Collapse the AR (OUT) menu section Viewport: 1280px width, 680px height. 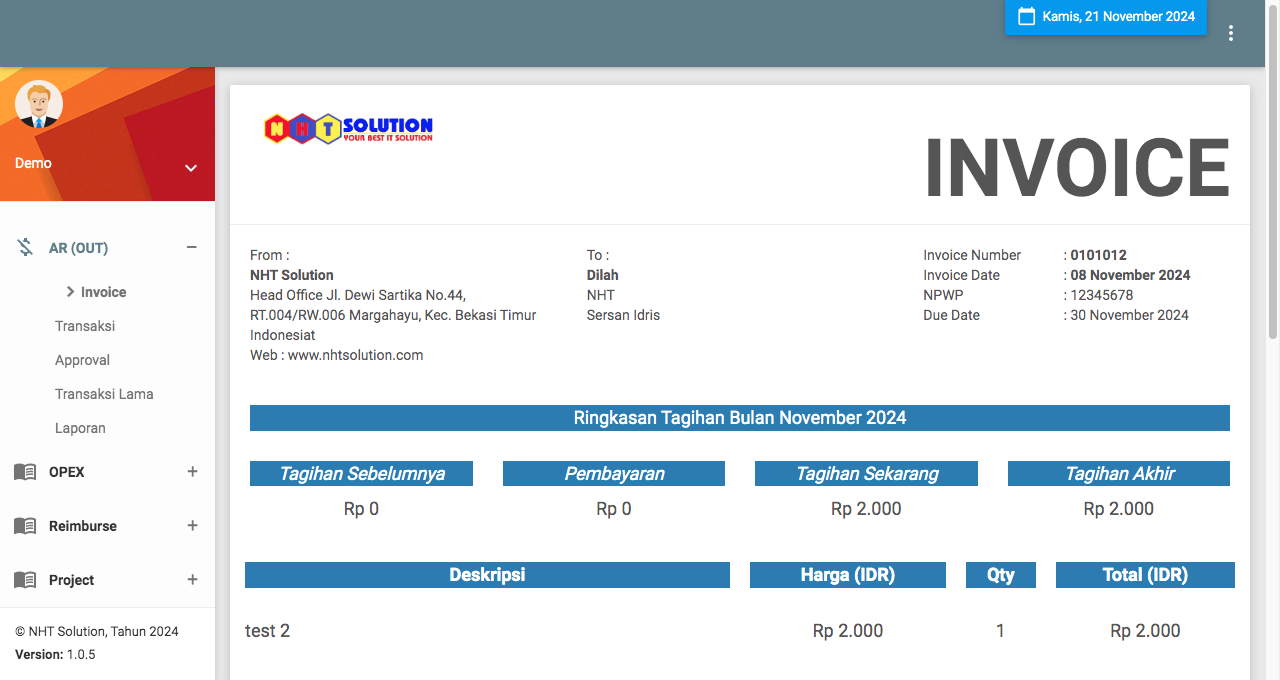coord(192,248)
